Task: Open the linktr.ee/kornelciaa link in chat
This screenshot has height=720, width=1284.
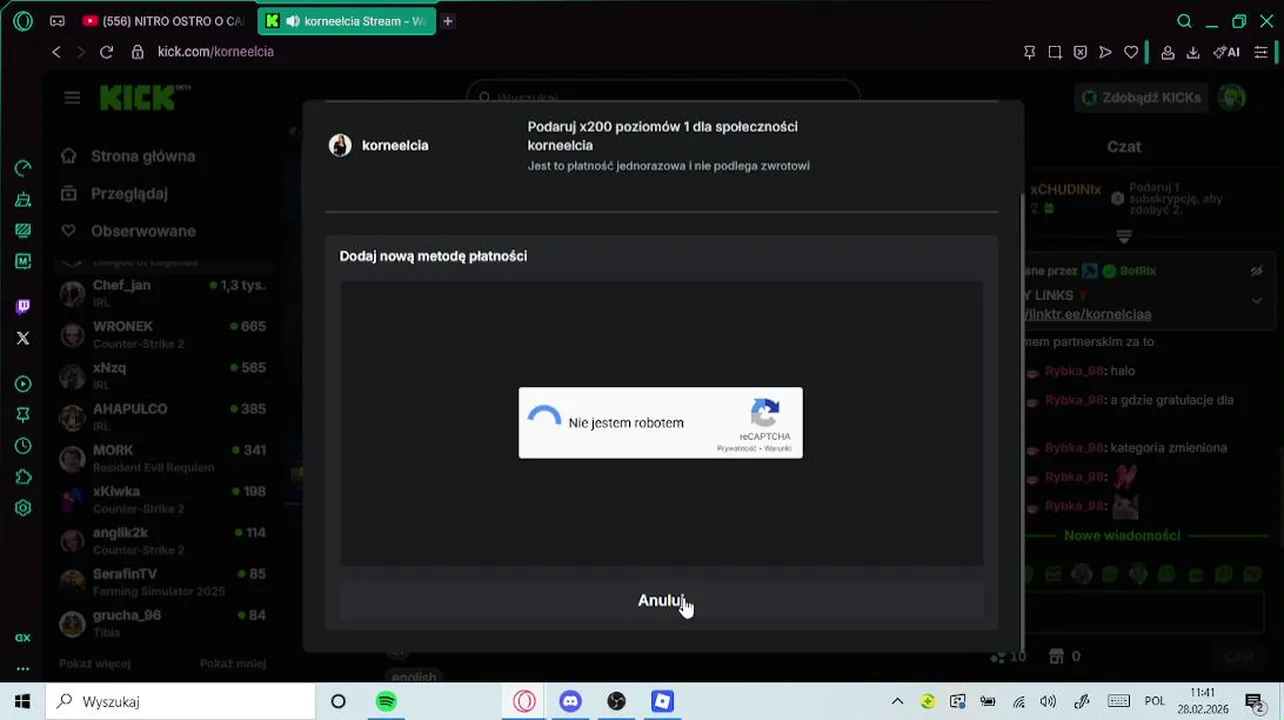Action: (1087, 314)
